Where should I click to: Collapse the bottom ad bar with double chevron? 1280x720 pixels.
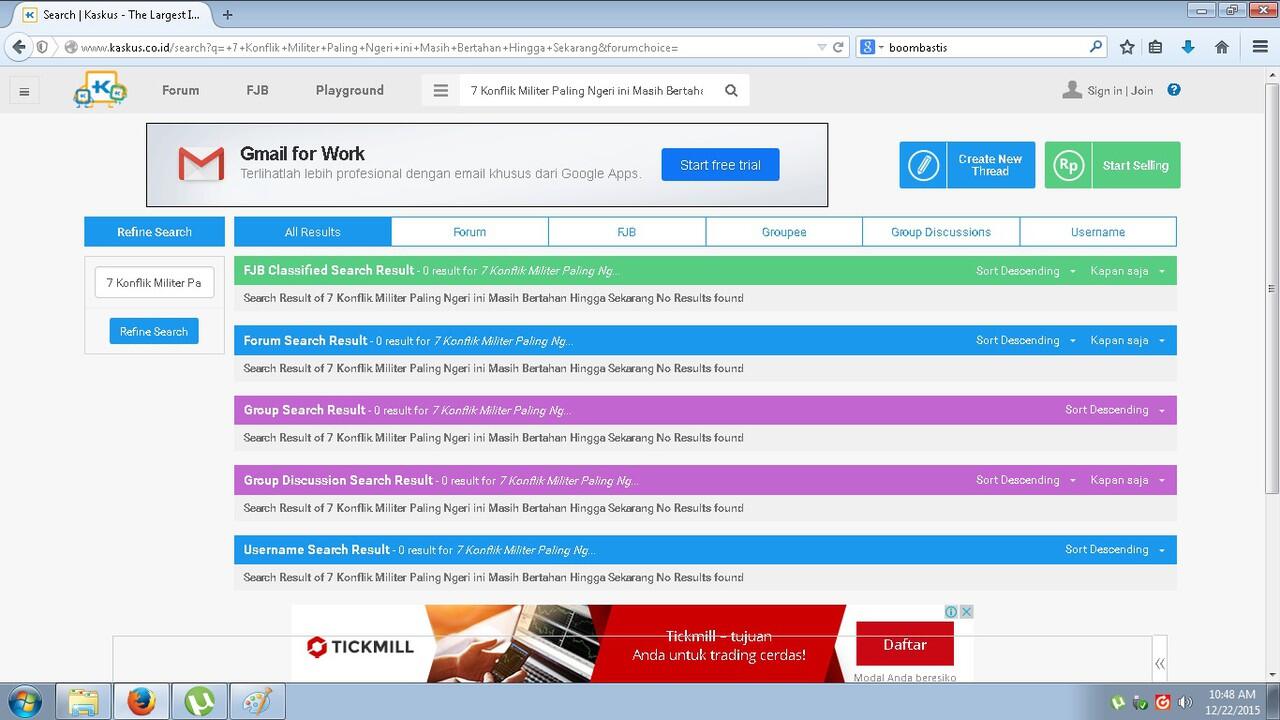[1159, 663]
